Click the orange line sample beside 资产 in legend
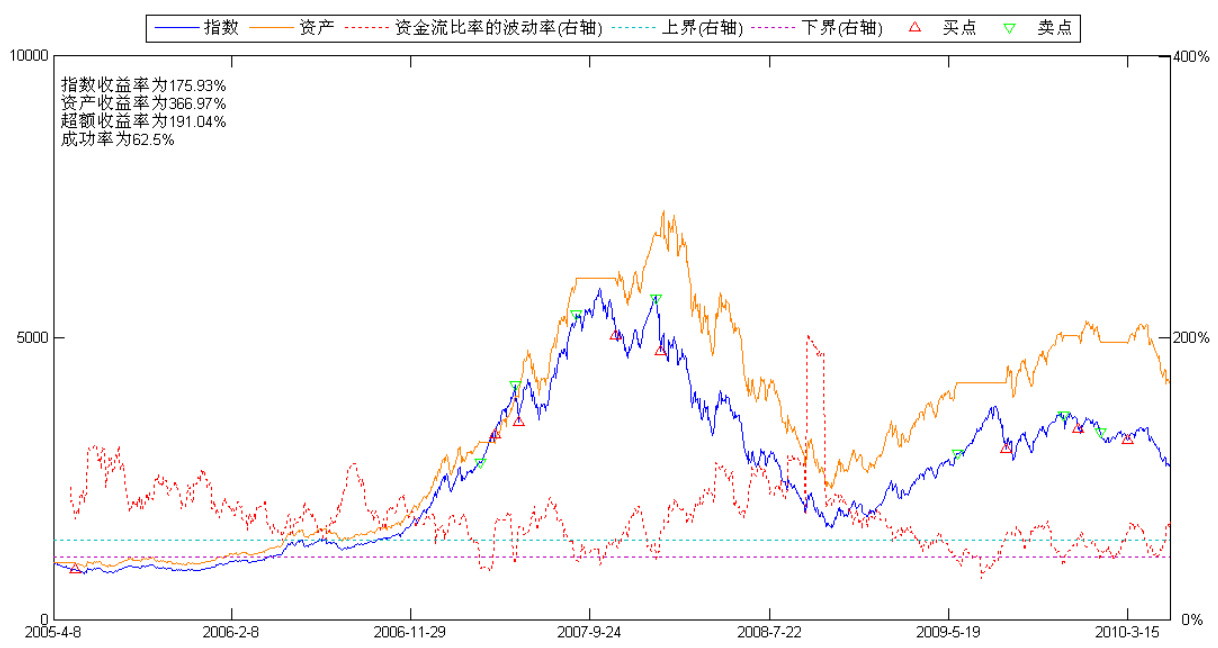Image resolution: width=1218 pixels, height=648 pixels. pos(272,28)
